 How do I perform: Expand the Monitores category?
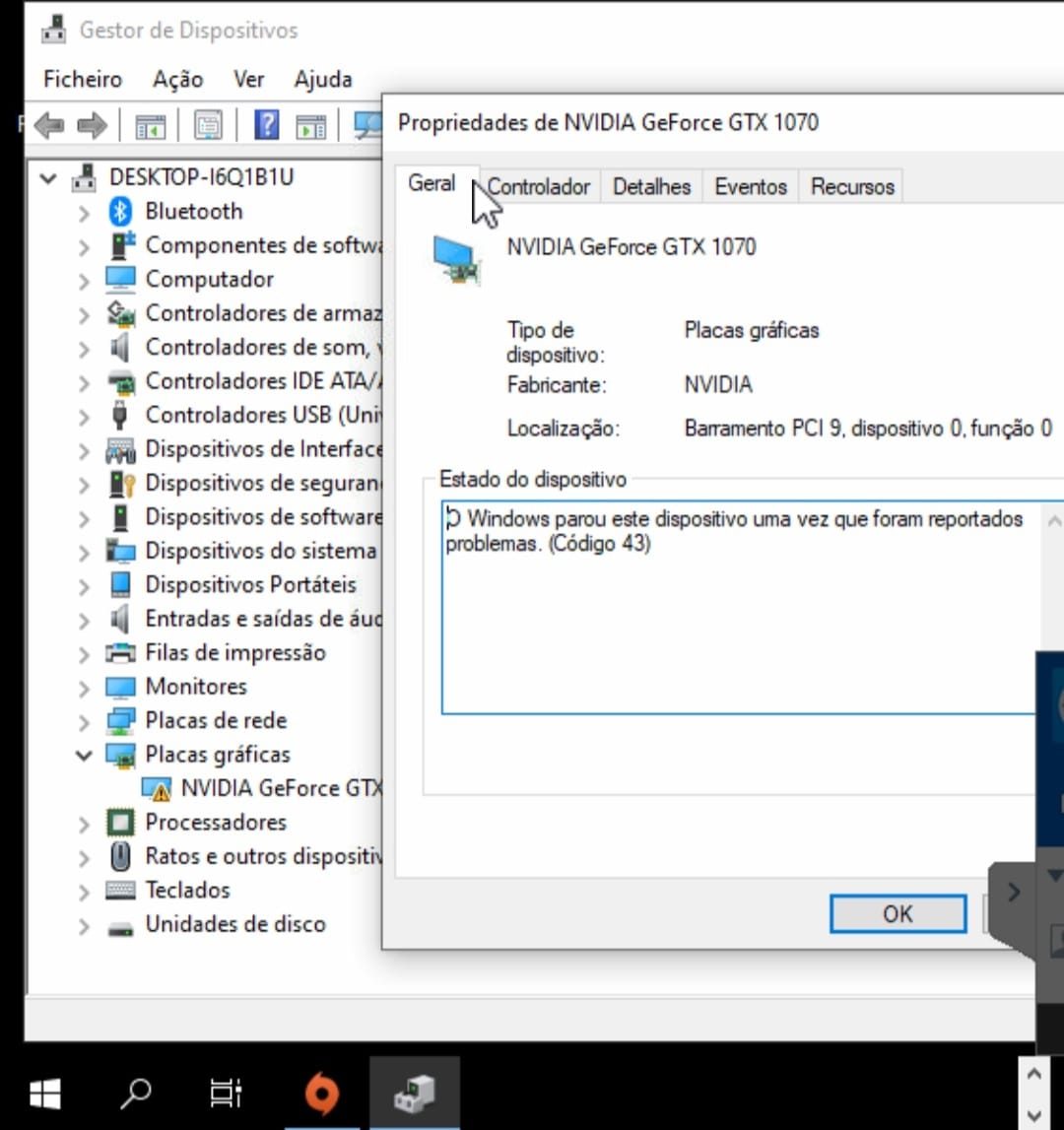pyautogui.click(x=84, y=689)
